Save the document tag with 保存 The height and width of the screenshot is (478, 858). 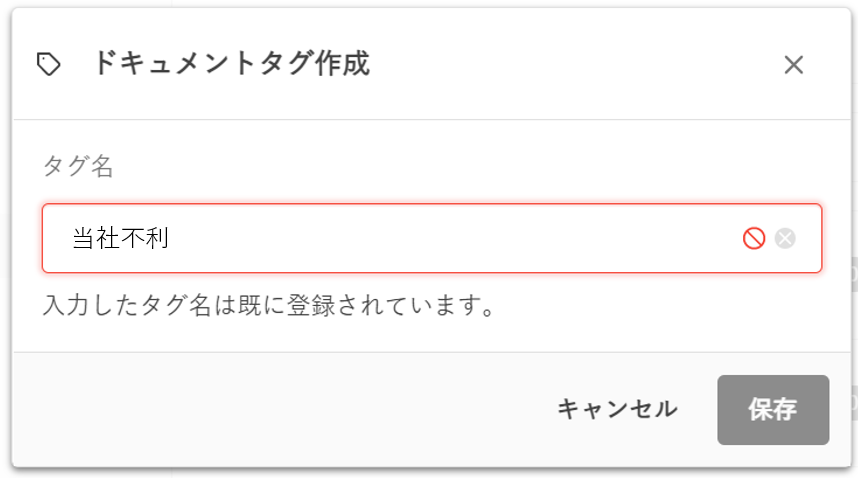tap(772, 409)
